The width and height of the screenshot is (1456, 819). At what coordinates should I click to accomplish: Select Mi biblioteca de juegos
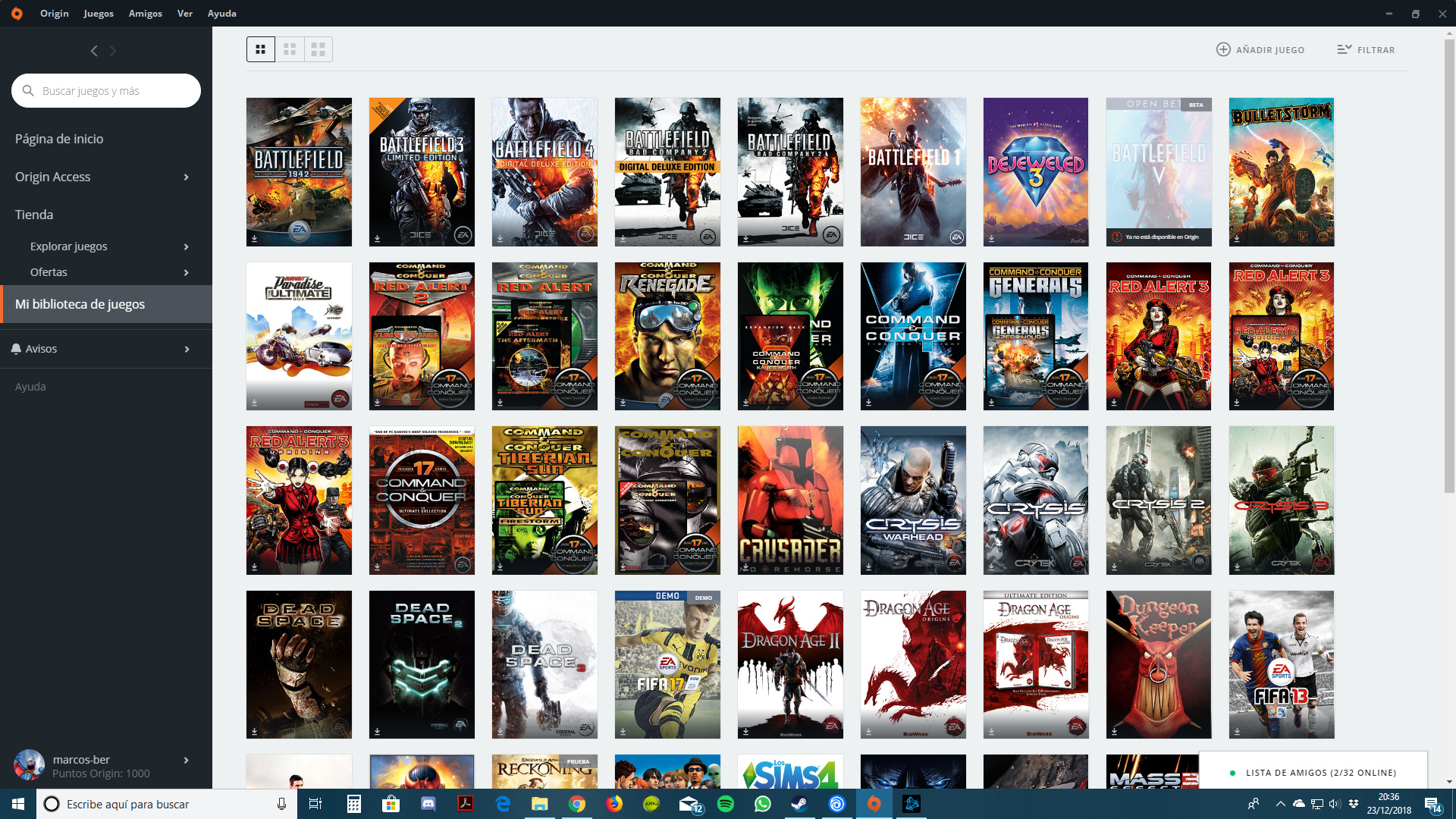point(106,304)
